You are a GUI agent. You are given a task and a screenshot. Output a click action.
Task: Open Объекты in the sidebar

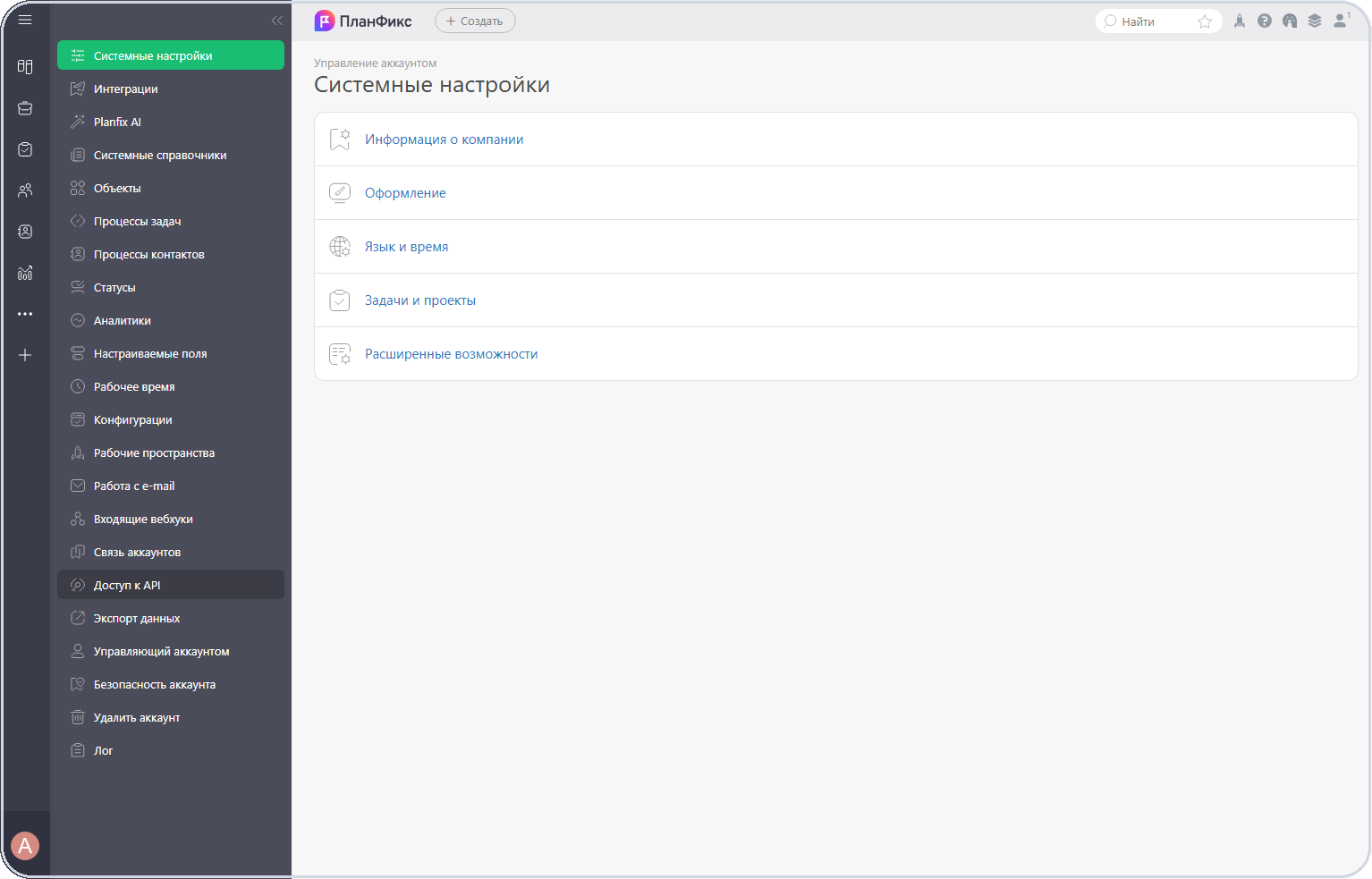[x=171, y=188]
